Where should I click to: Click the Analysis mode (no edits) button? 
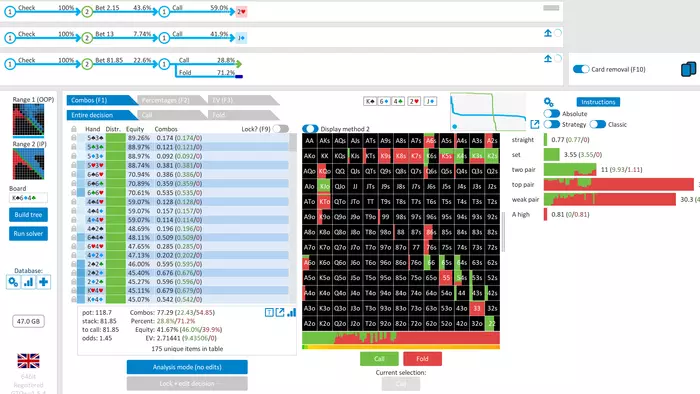pyautogui.click(x=187, y=367)
